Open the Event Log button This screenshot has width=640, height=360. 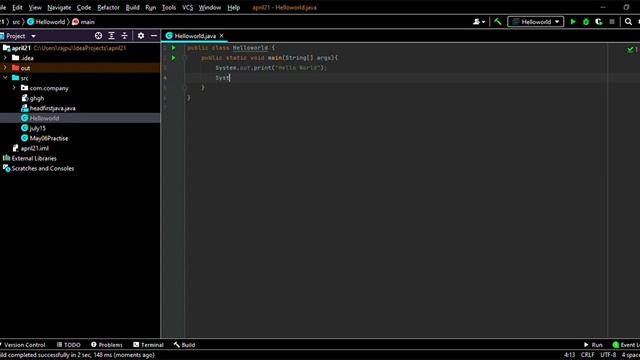626,345
